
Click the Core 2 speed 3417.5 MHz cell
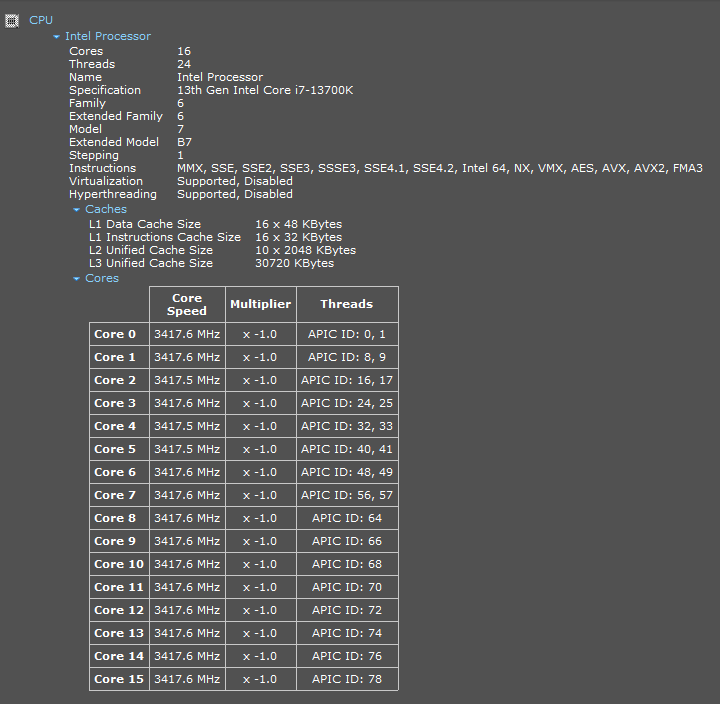pyautogui.click(x=187, y=380)
